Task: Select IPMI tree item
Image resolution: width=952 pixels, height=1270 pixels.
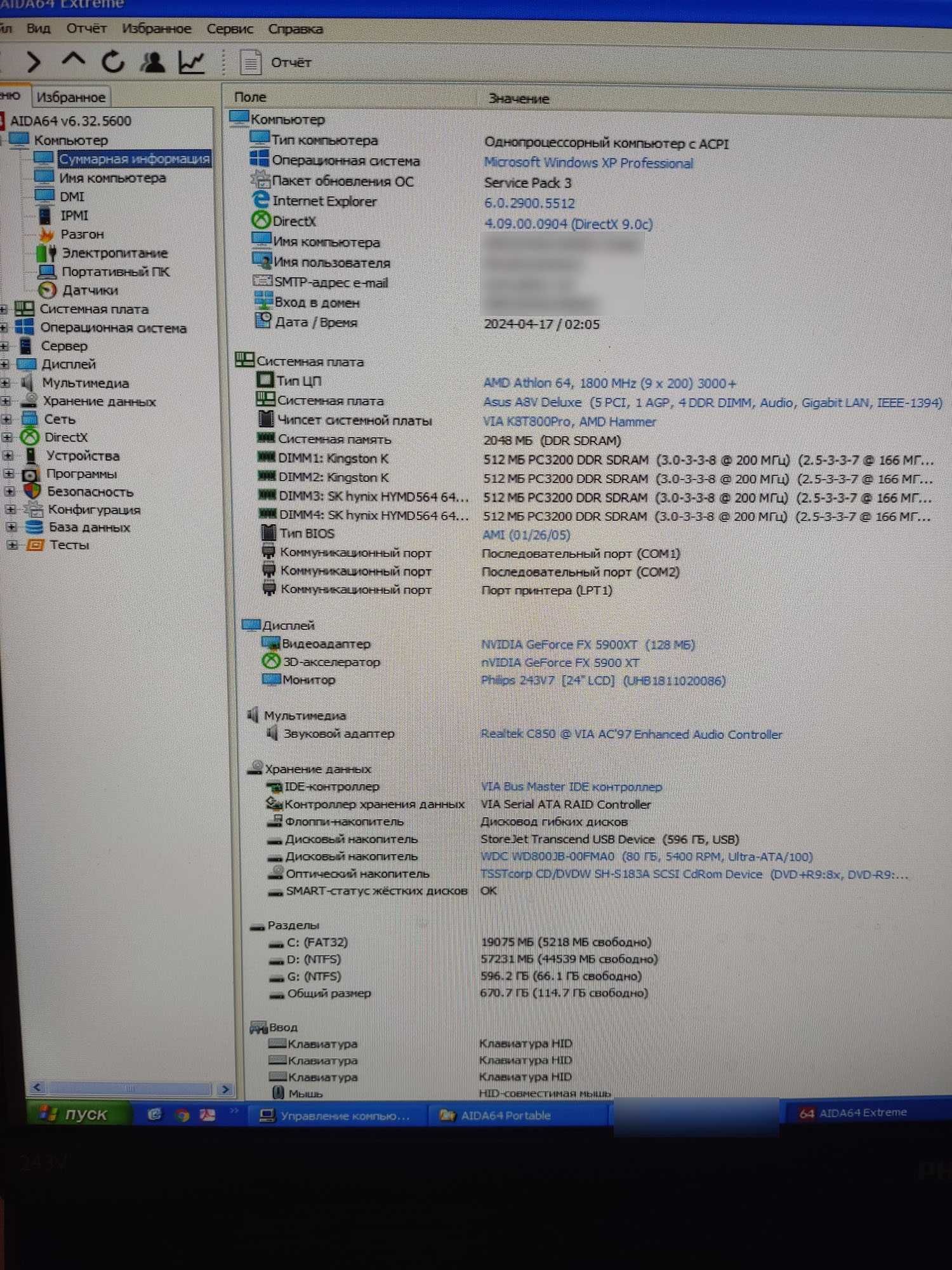Action: click(x=74, y=215)
